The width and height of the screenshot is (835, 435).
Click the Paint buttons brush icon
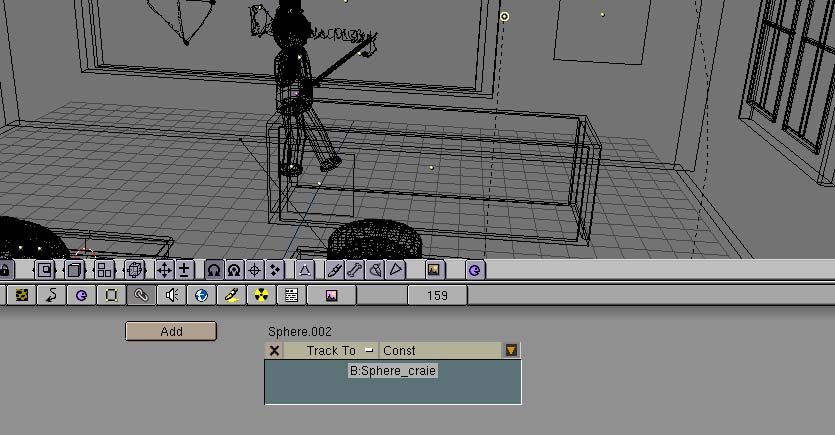coord(231,295)
